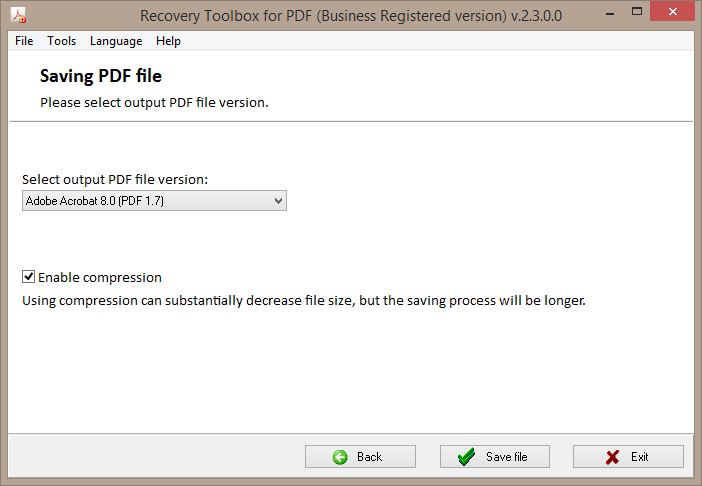Open the Help menu
Image resolution: width=702 pixels, height=486 pixels.
168,41
